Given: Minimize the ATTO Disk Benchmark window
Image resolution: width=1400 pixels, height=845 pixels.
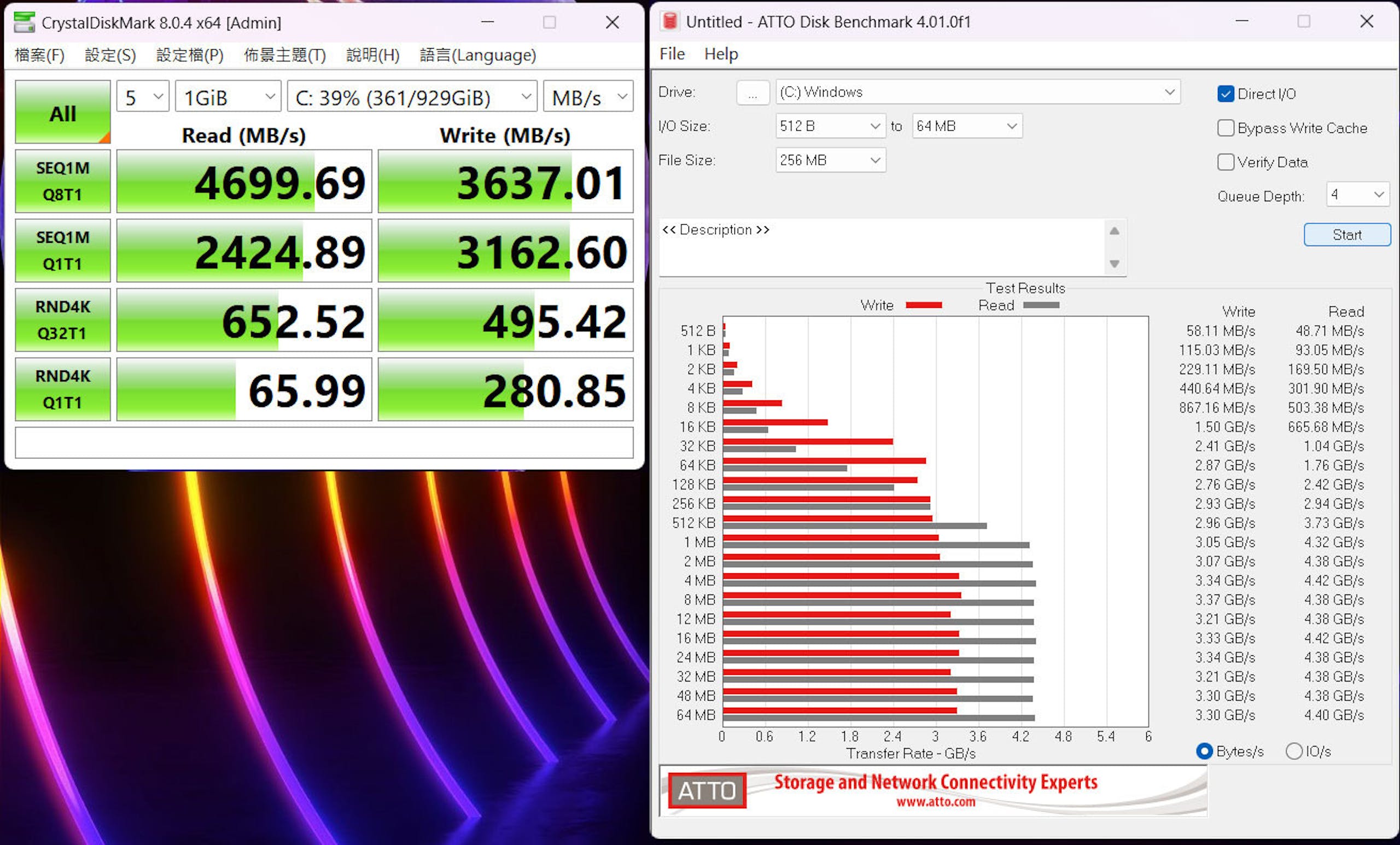Looking at the screenshot, I should click(x=1242, y=21).
